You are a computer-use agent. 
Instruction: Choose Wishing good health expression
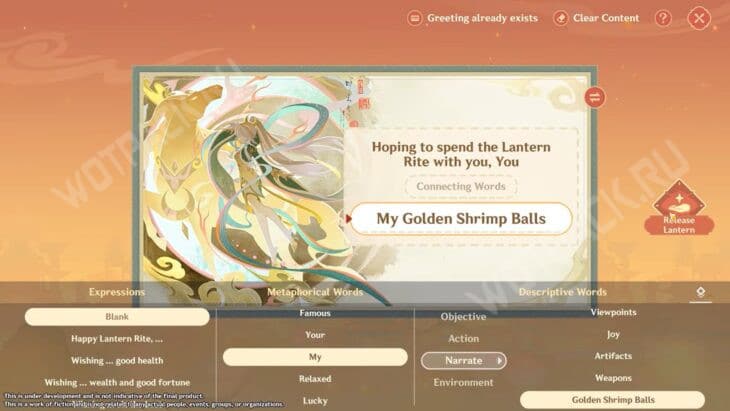point(117,361)
